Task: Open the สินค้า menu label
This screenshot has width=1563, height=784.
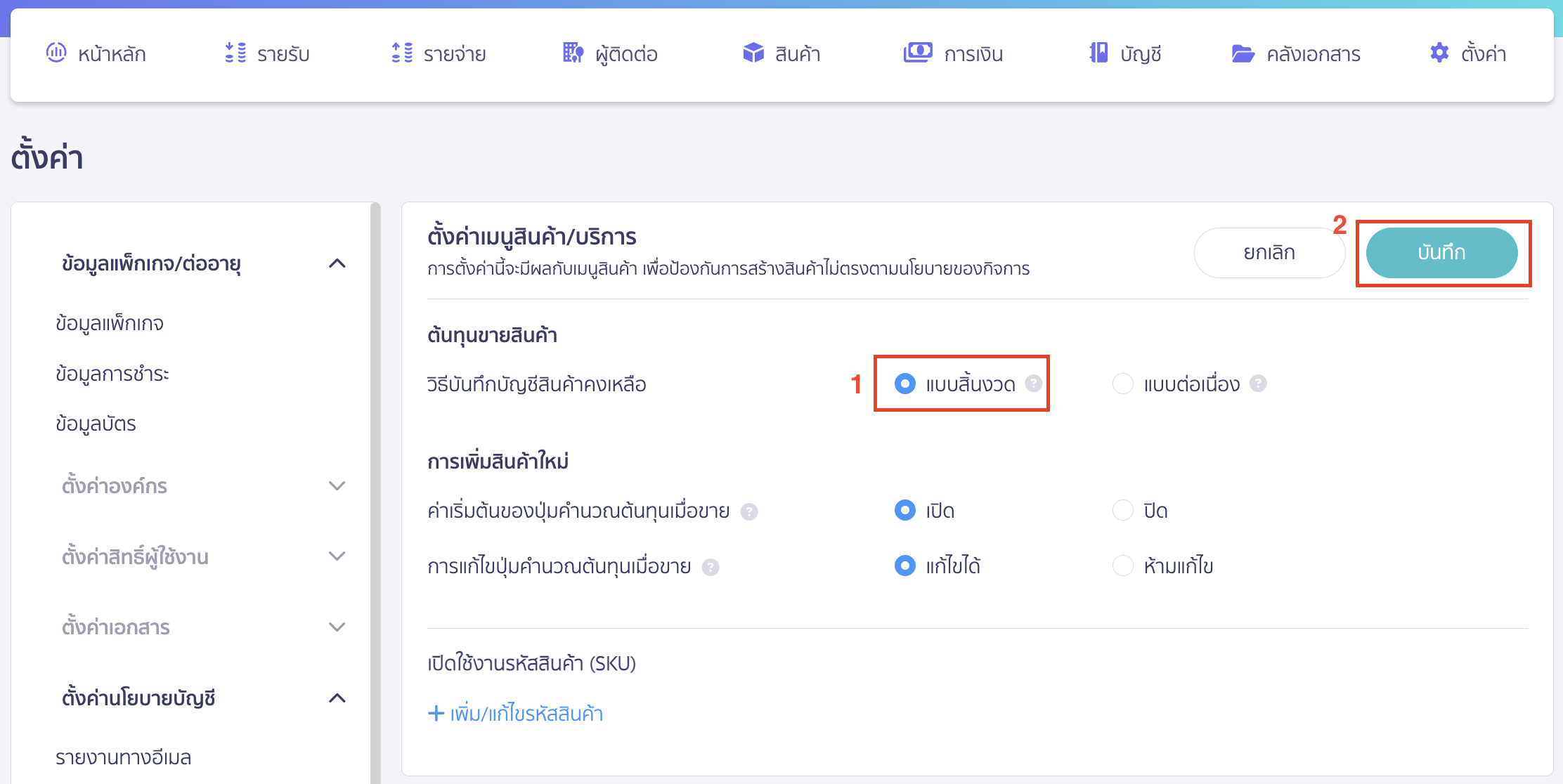Action: click(798, 54)
